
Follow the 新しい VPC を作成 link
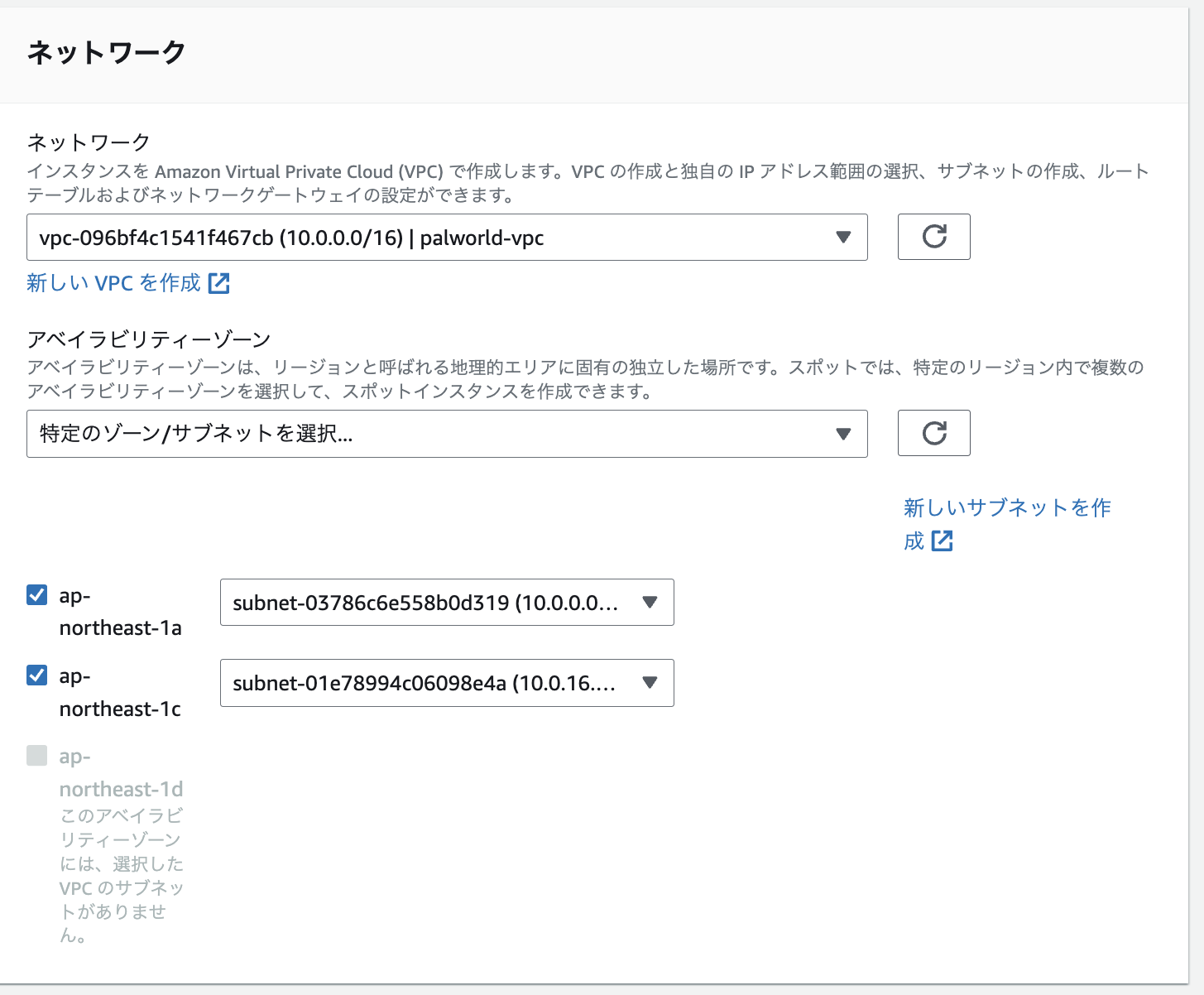[x=113, y=283]
